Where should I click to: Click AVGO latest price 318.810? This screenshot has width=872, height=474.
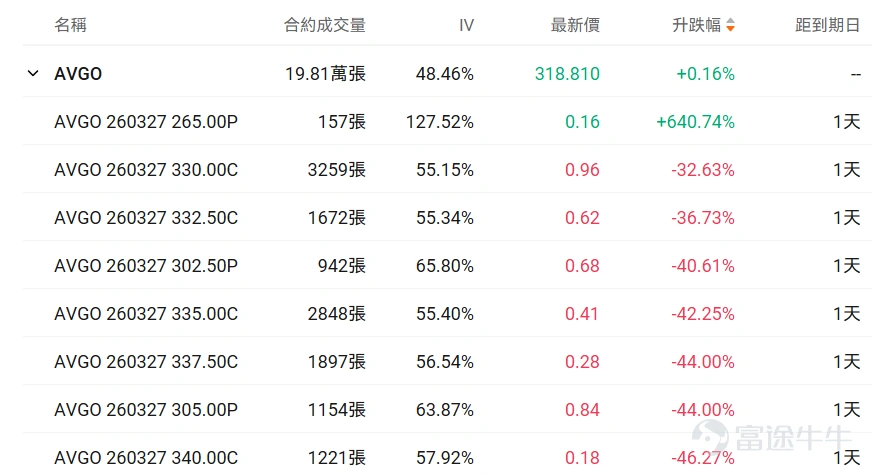(x=567, y=73)
